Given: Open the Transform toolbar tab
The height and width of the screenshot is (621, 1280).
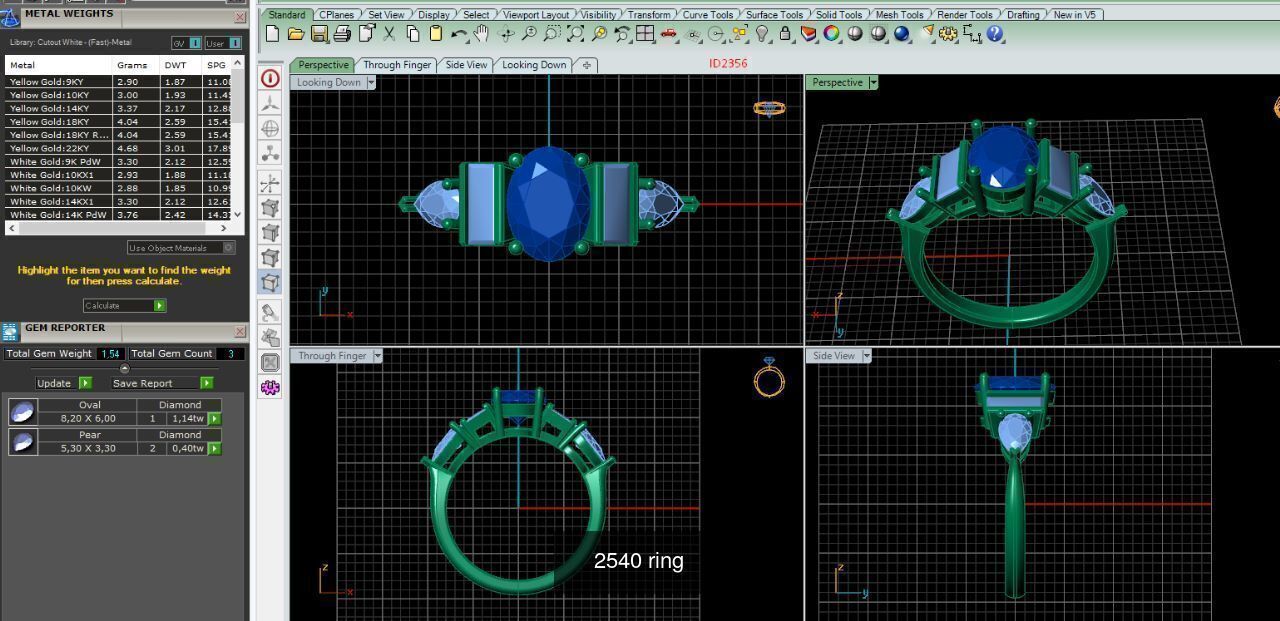Looking at the screenshot, I should pos(649,15).
